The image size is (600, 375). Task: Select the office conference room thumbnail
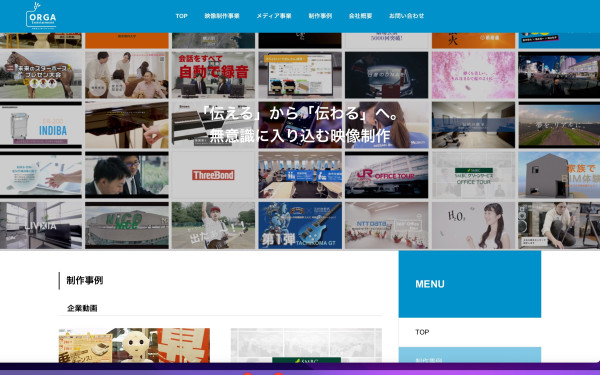click(473, 125)
